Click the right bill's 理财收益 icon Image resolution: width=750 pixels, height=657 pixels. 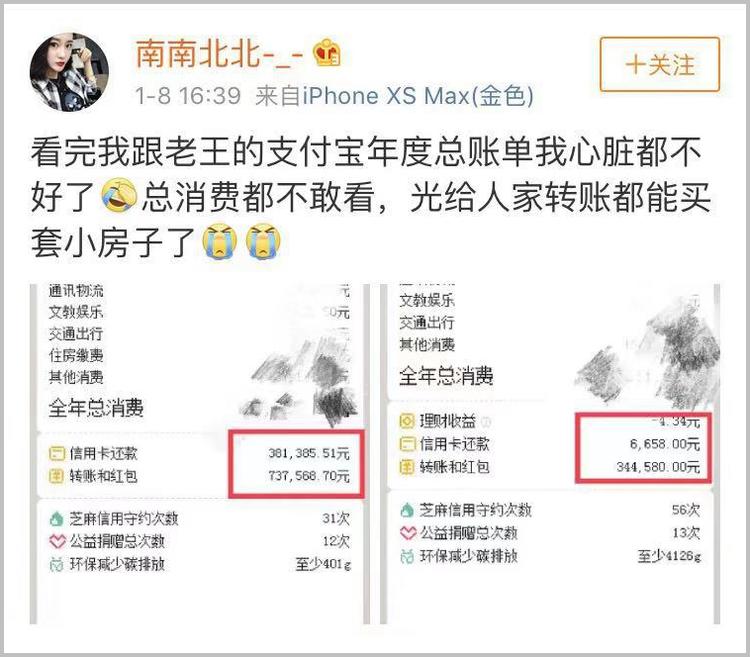pyautogui.click(x=407, y=421)
